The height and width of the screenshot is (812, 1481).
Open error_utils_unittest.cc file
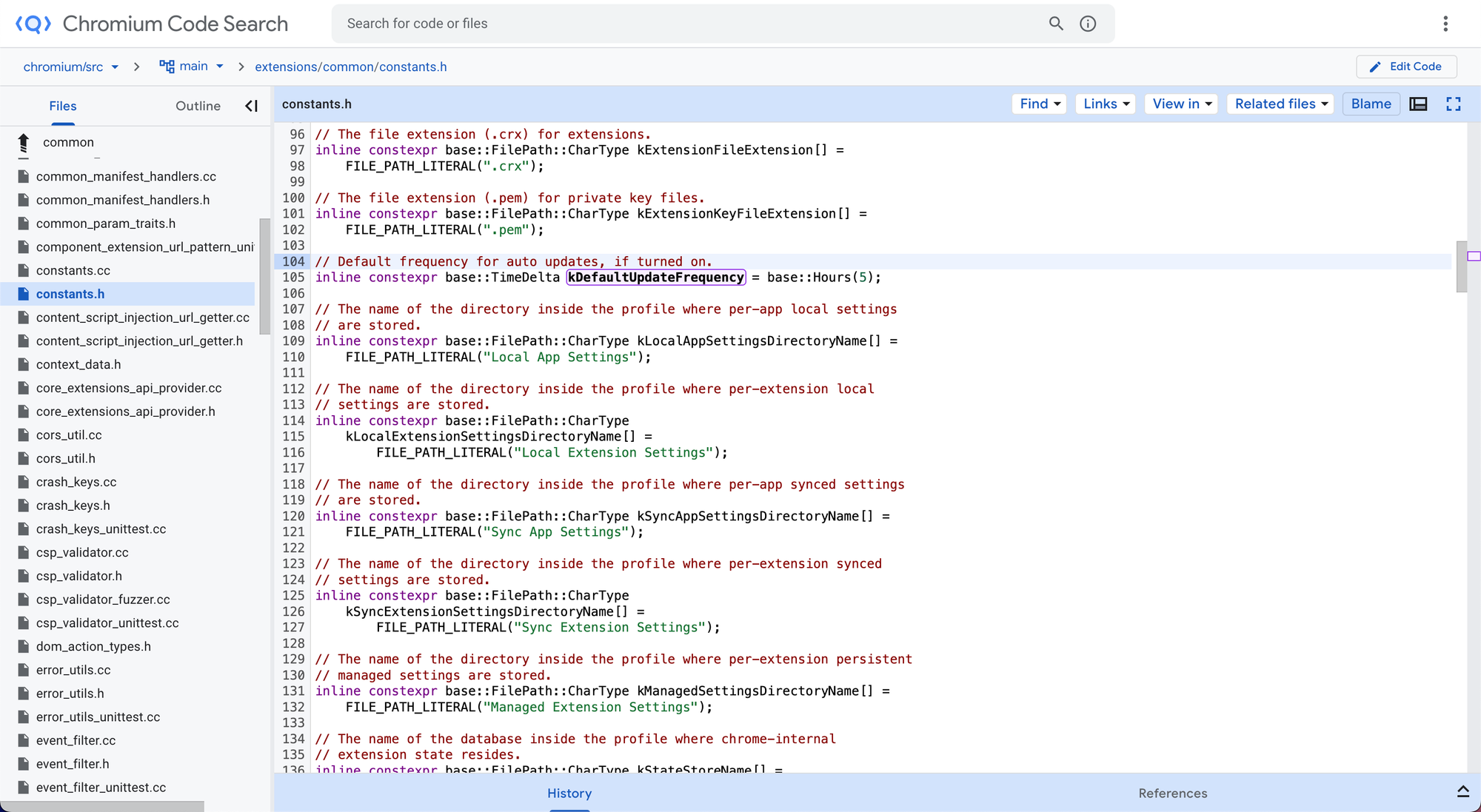tap(98, 717)
